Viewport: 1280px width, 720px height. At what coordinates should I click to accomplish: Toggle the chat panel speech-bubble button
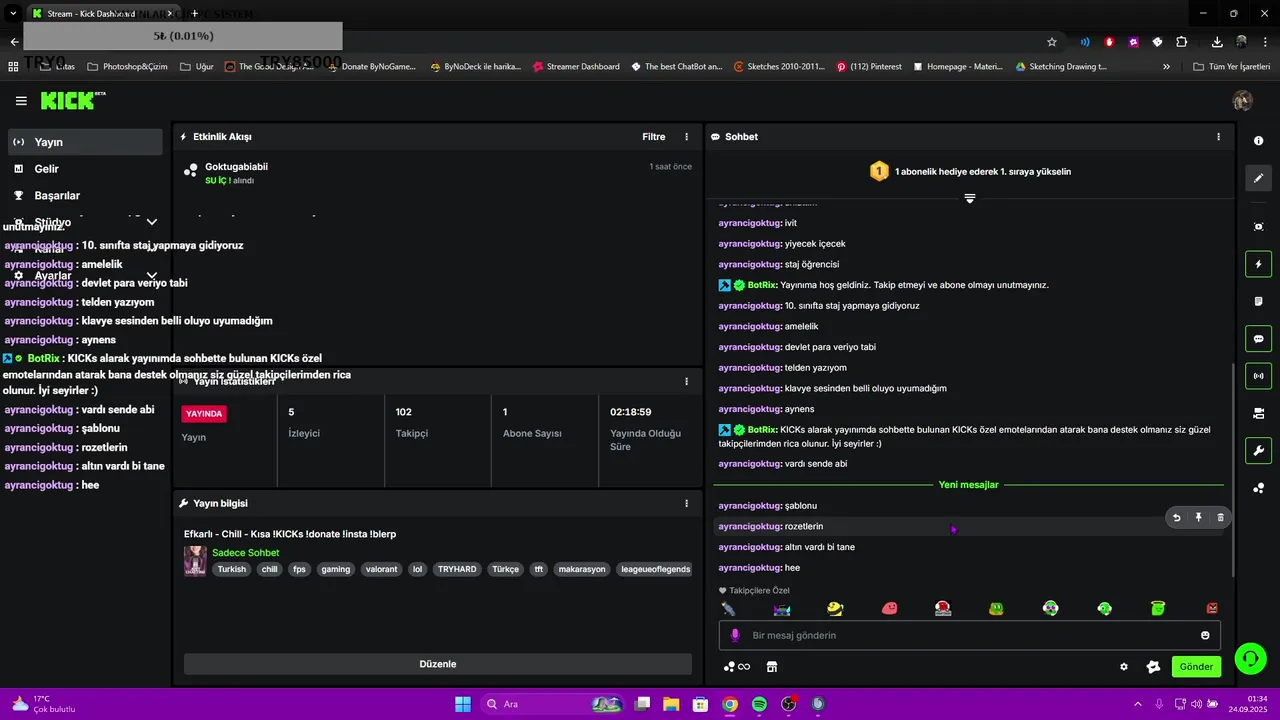tap(1258, 339)
